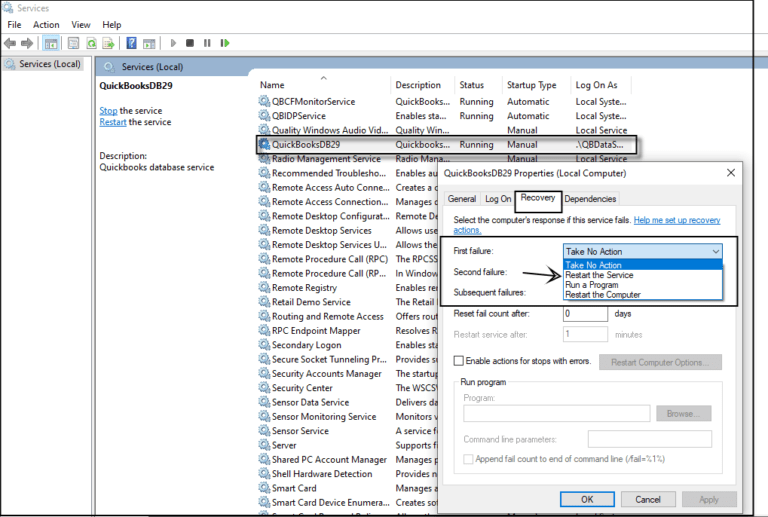Switch to the Recovery tab
768x517 pixels.
[x=538, y=198]
